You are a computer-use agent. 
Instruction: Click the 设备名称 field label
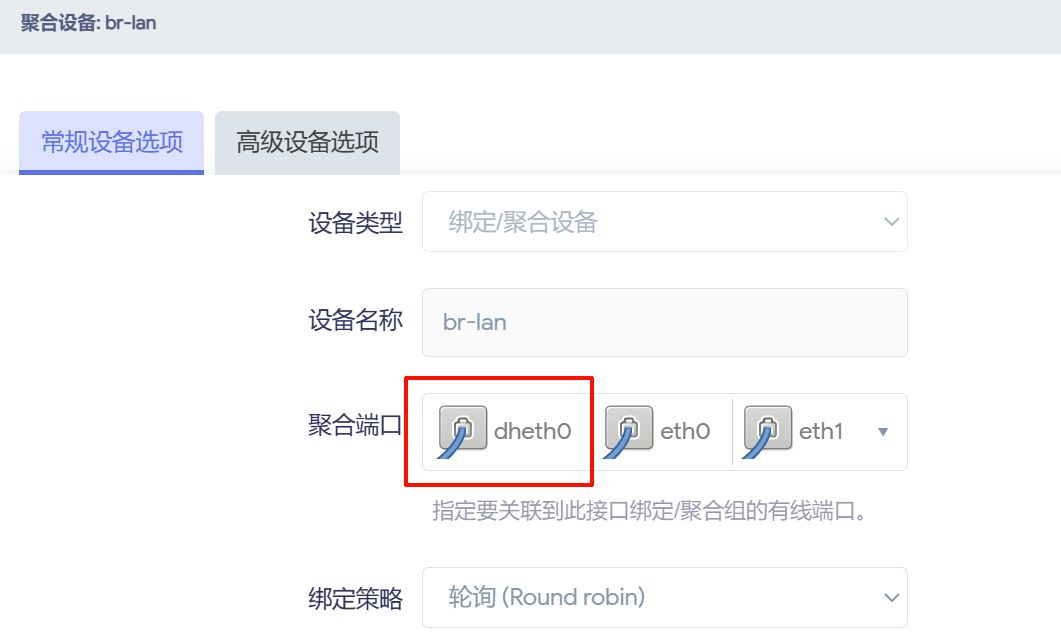(355, 321)
